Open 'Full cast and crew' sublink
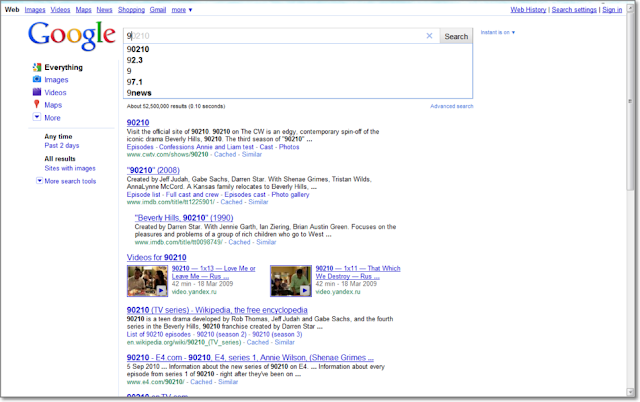Viewport: 640px width, 402px height. 192,195
